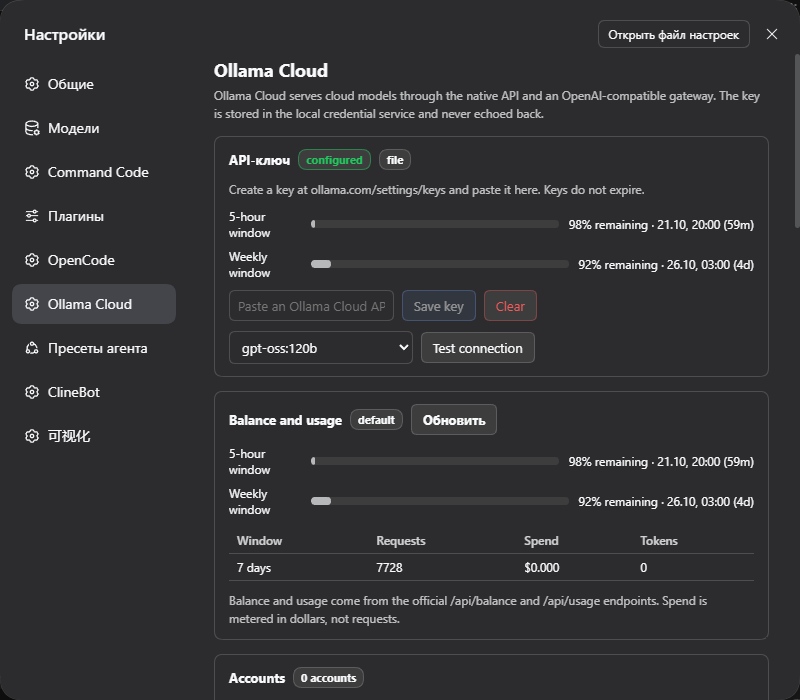Viewport: 800px width, 700px height.
Task: Open the Общие settings section
Action: [x=94, y=84]
